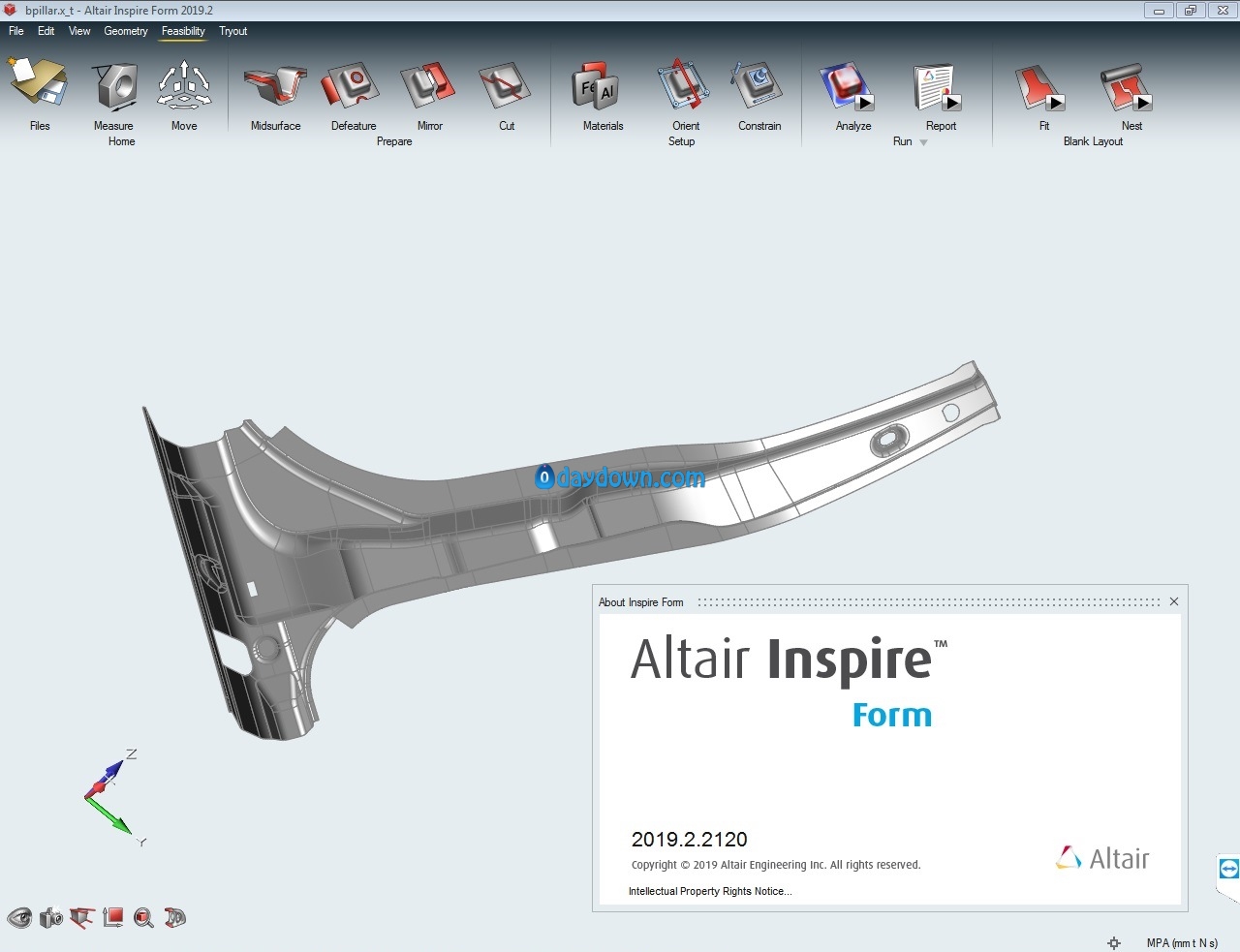Click the Altair logo in About dialog
This screenshot has width=1240, height=952.
1102,858
